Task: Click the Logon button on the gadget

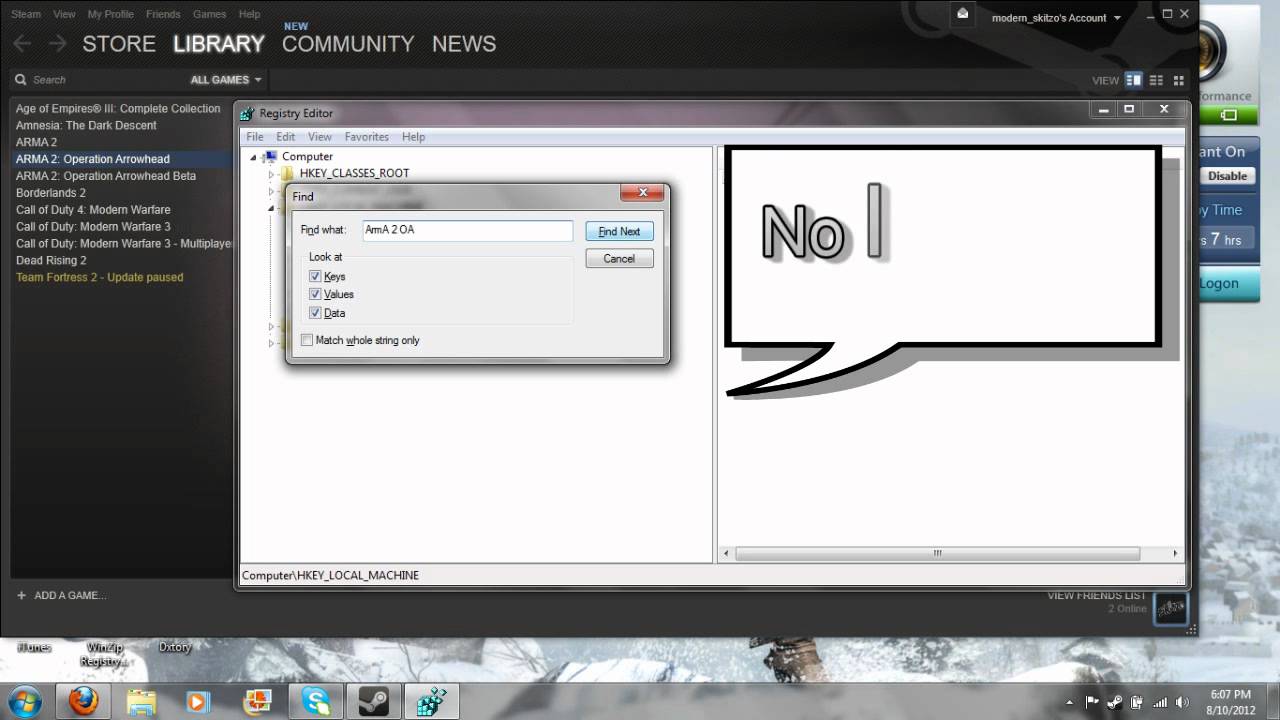Action: click(x=1230, y=284)
